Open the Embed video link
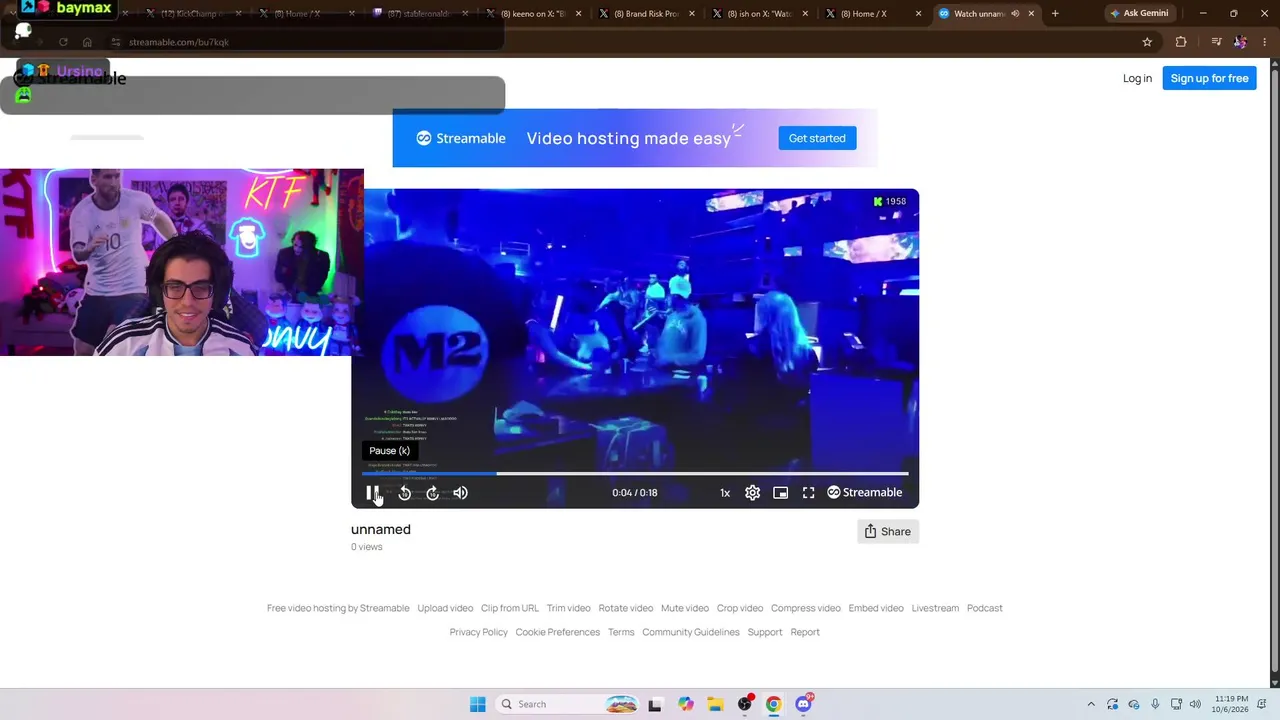Viewport: 1280px width, 720px height. [876, 608]
